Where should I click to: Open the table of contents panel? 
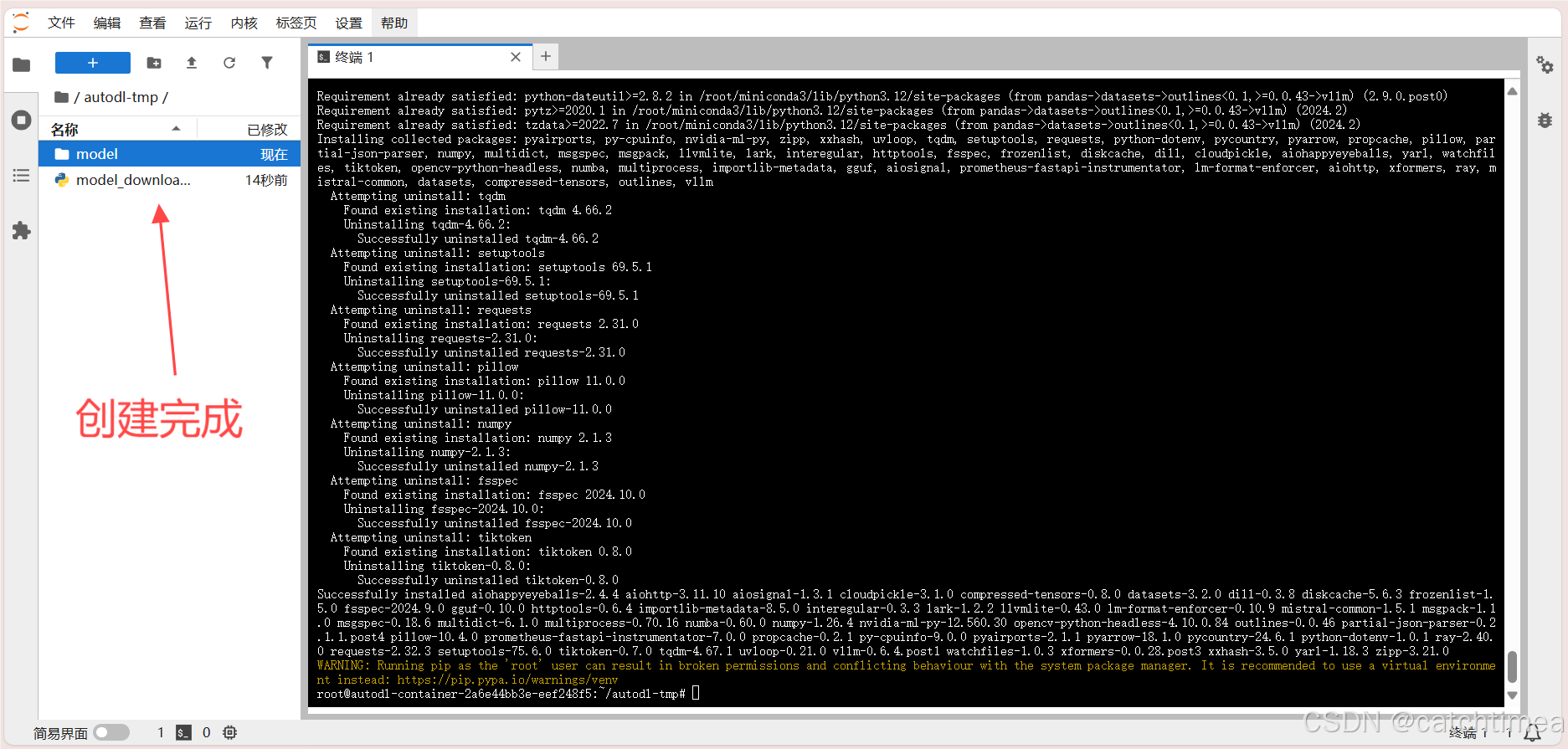coord(22,176)
